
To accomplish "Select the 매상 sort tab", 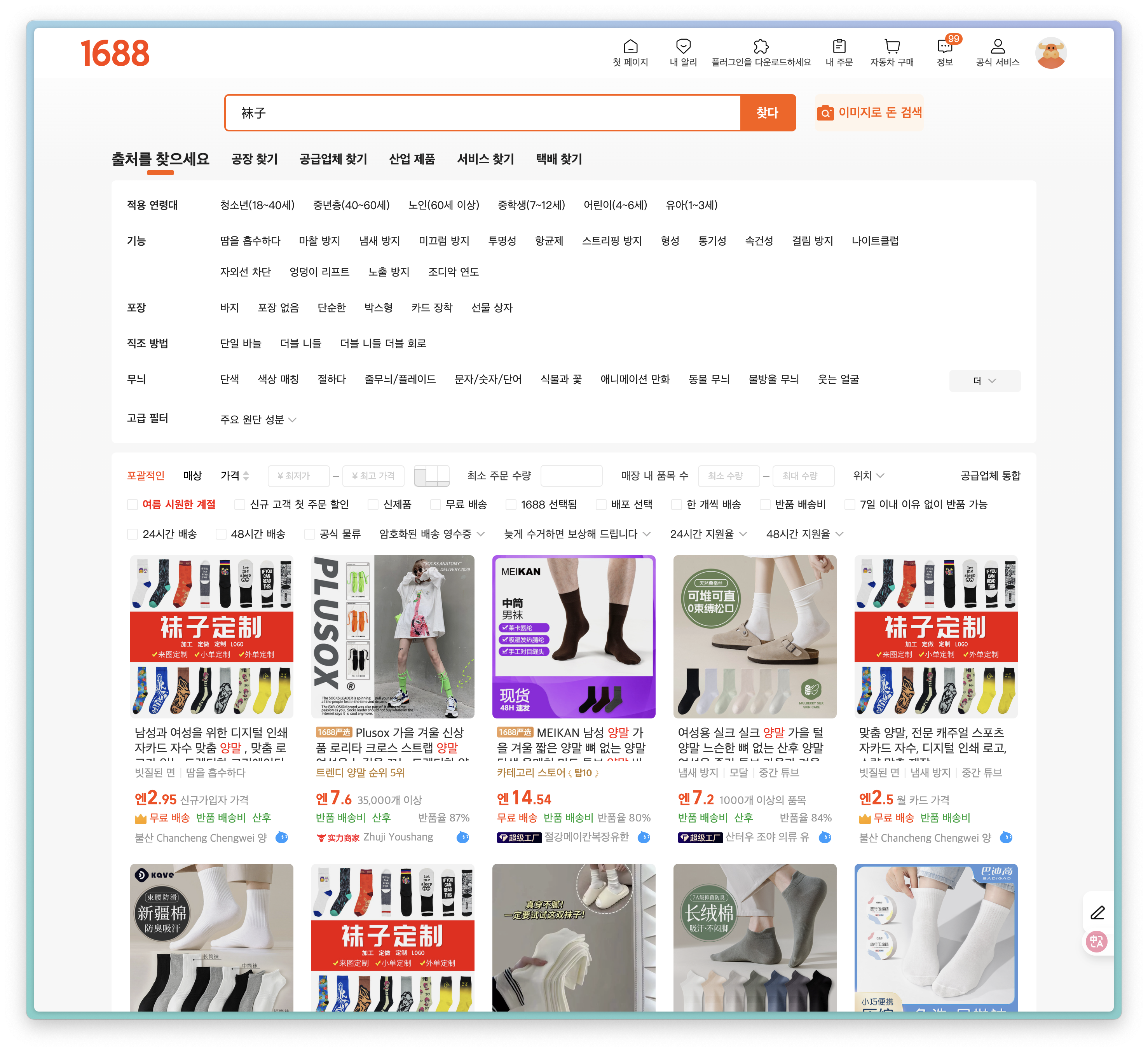I will [192, 475].
